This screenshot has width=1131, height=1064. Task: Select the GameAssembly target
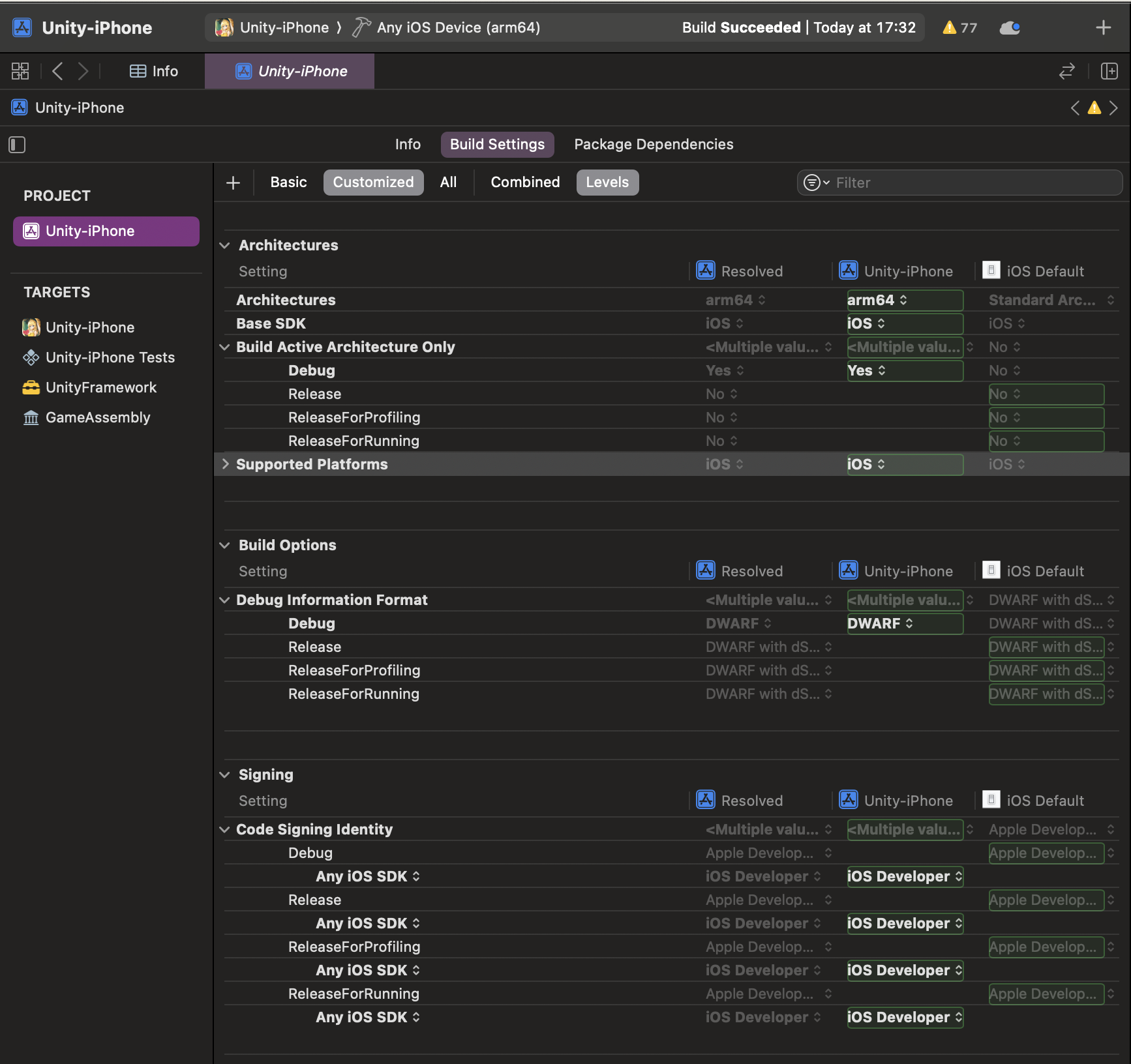(x=97, y=417)
